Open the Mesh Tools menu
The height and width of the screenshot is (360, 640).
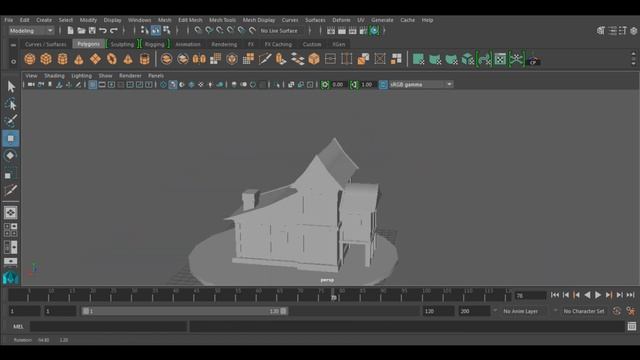(222, 20)
